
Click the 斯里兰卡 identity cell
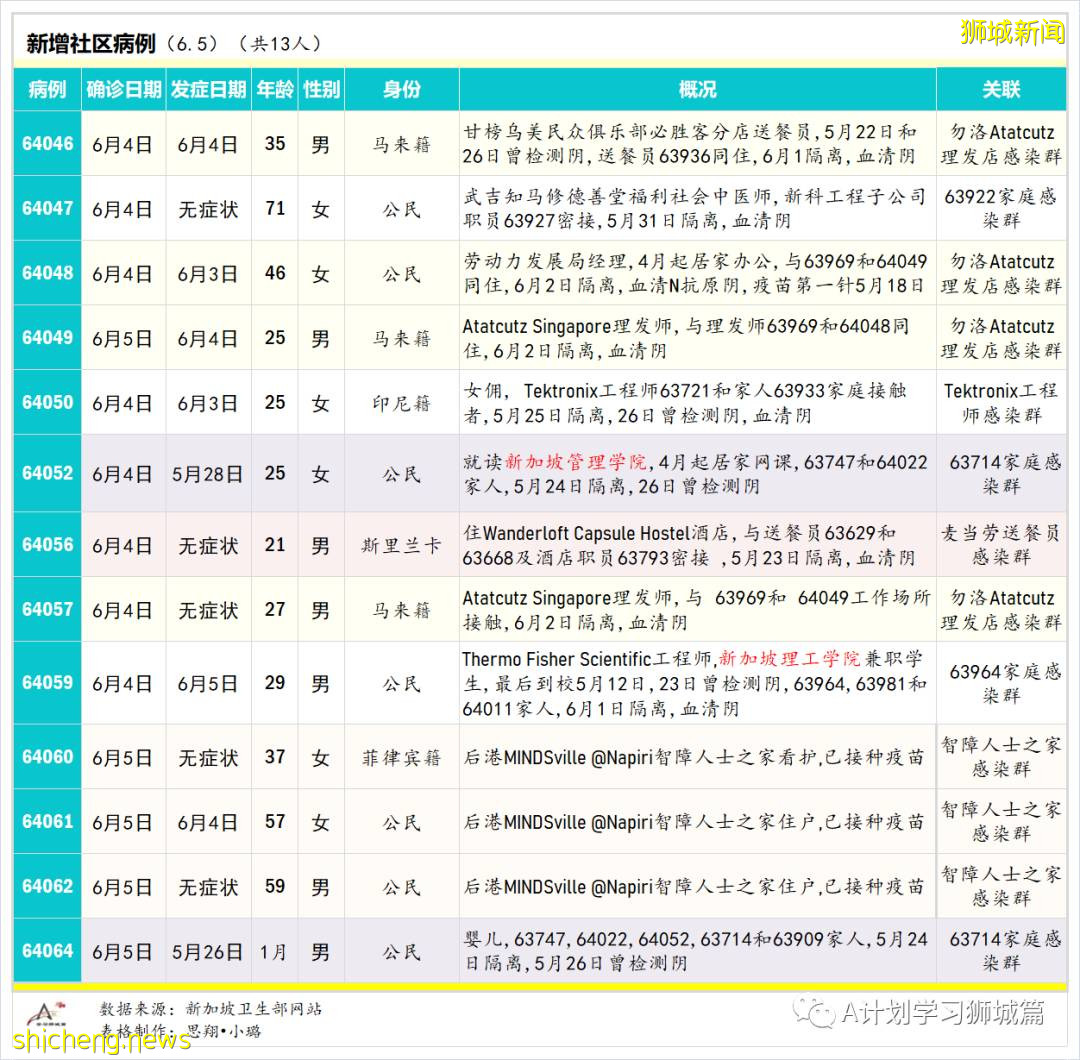point(401,546)
